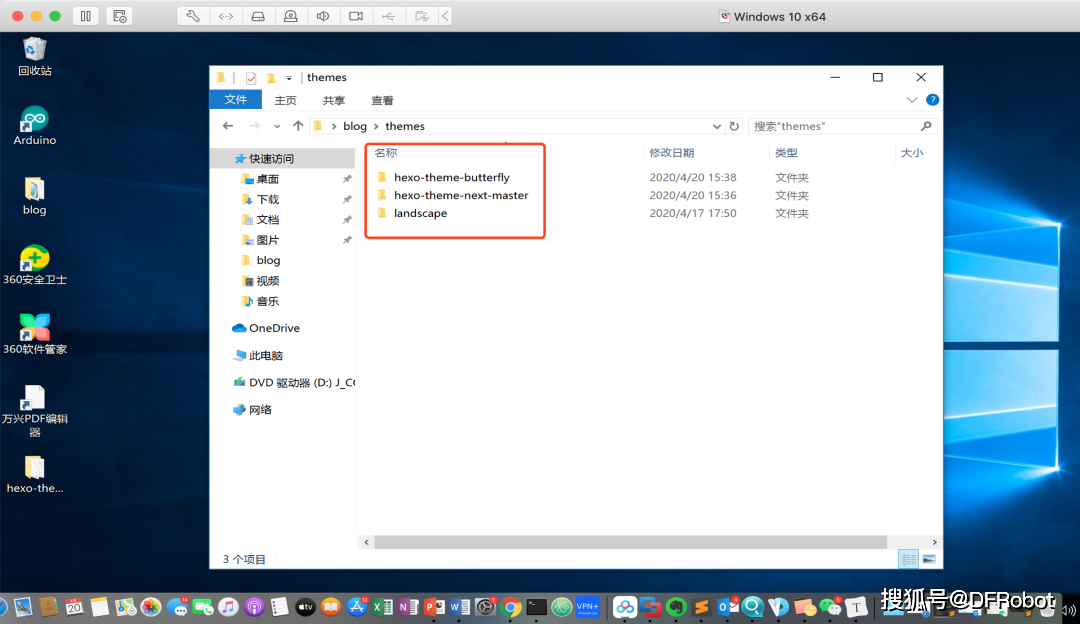Click the search themes input box
Image resolution: width=1080 pixels, height=624 pixels.
(835, 126)
